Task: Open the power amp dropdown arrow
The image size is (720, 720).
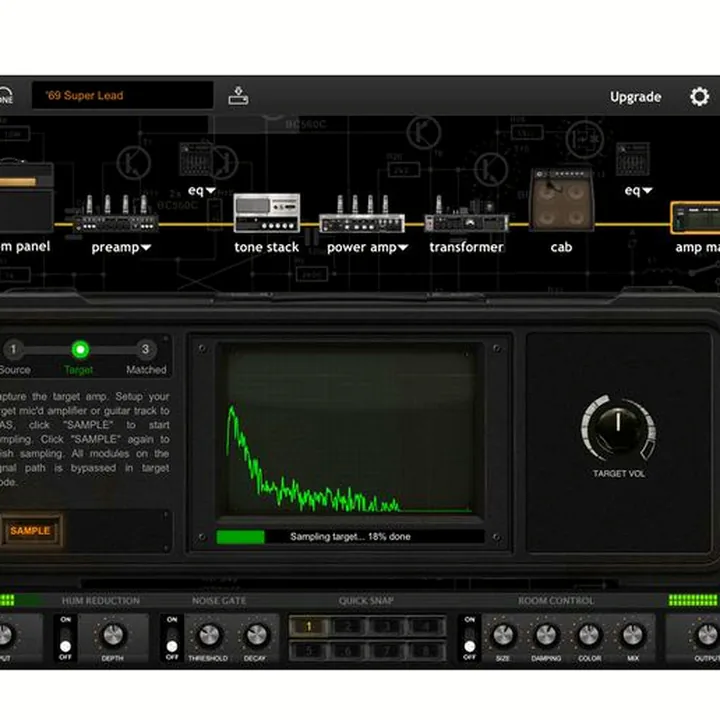Action: [403, 248]
